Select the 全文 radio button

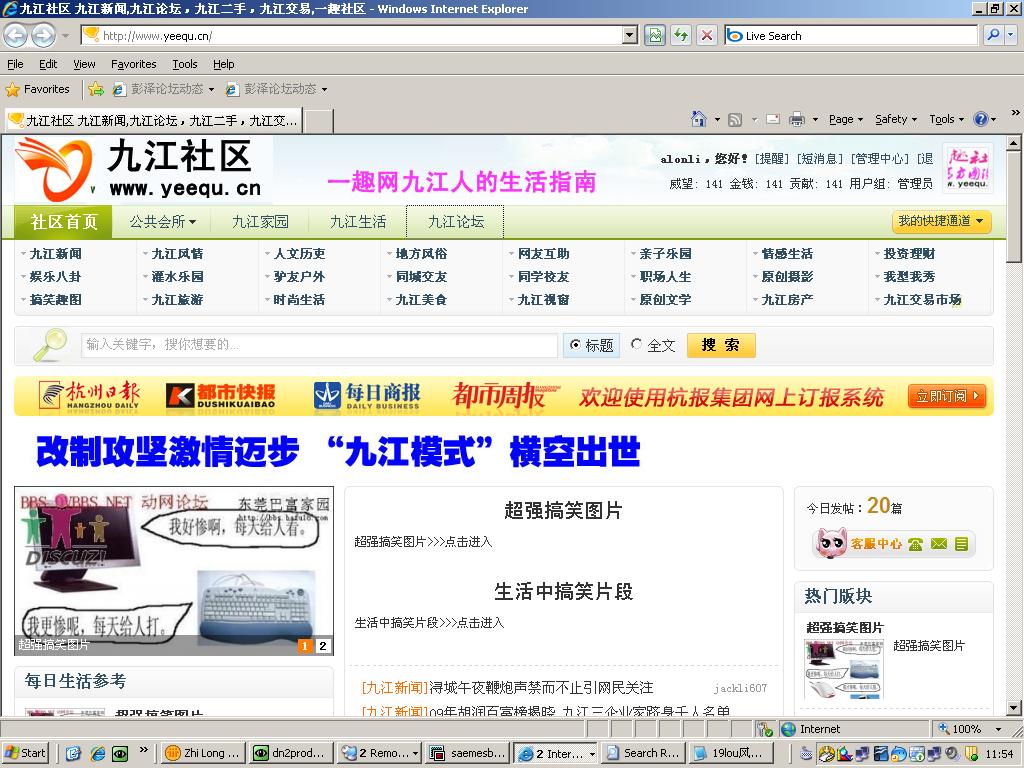(636, 345)
